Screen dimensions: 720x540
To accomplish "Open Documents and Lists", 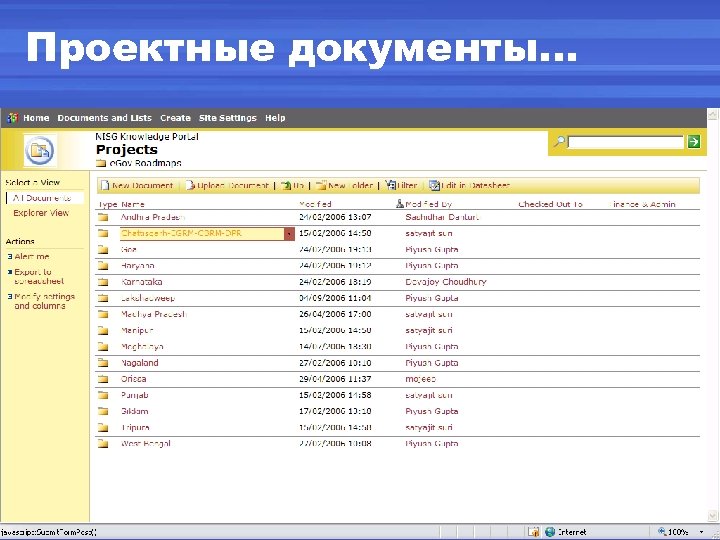I will tap(104, 118).
